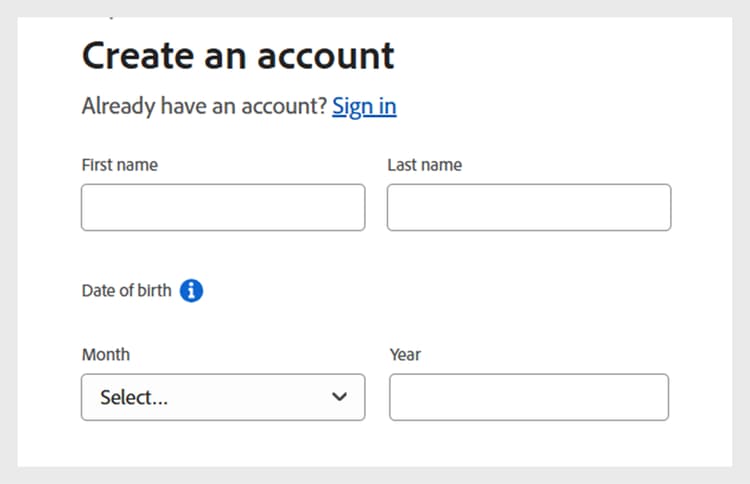750x484 pixels.
Task: Click the Month dropdown chevron arrow
Action: click(x=340, y=397)
